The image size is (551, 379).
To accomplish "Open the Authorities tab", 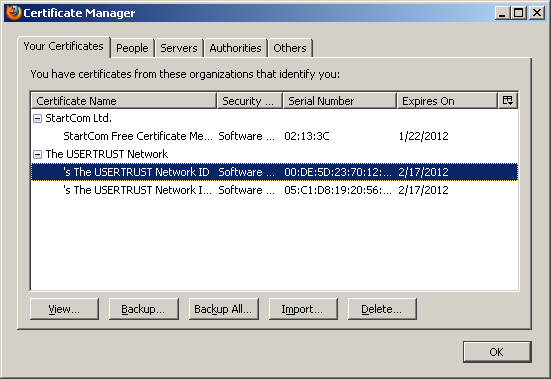I will point(235,48).
